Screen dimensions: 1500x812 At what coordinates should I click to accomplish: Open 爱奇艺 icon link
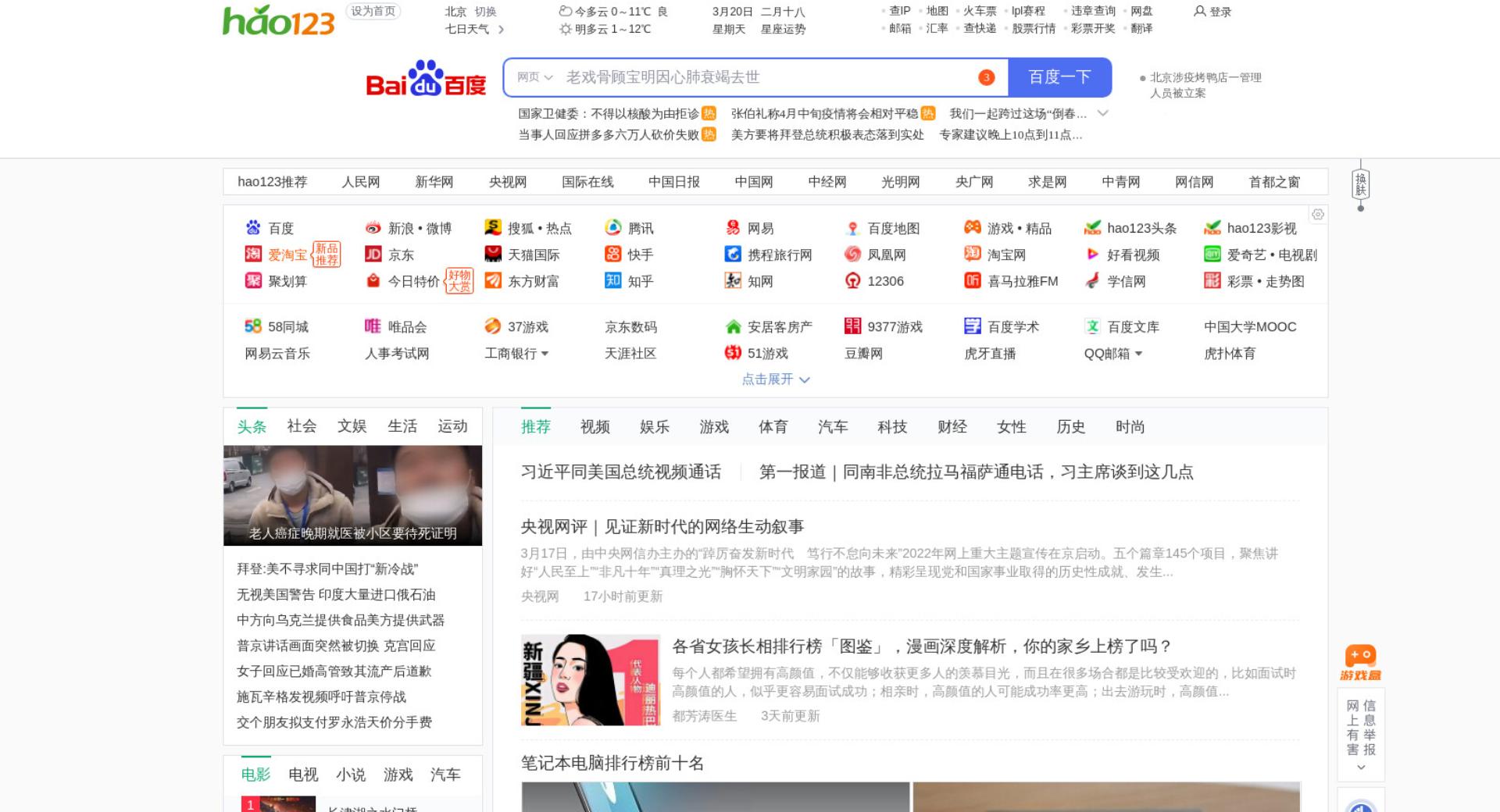point(1212,255)
